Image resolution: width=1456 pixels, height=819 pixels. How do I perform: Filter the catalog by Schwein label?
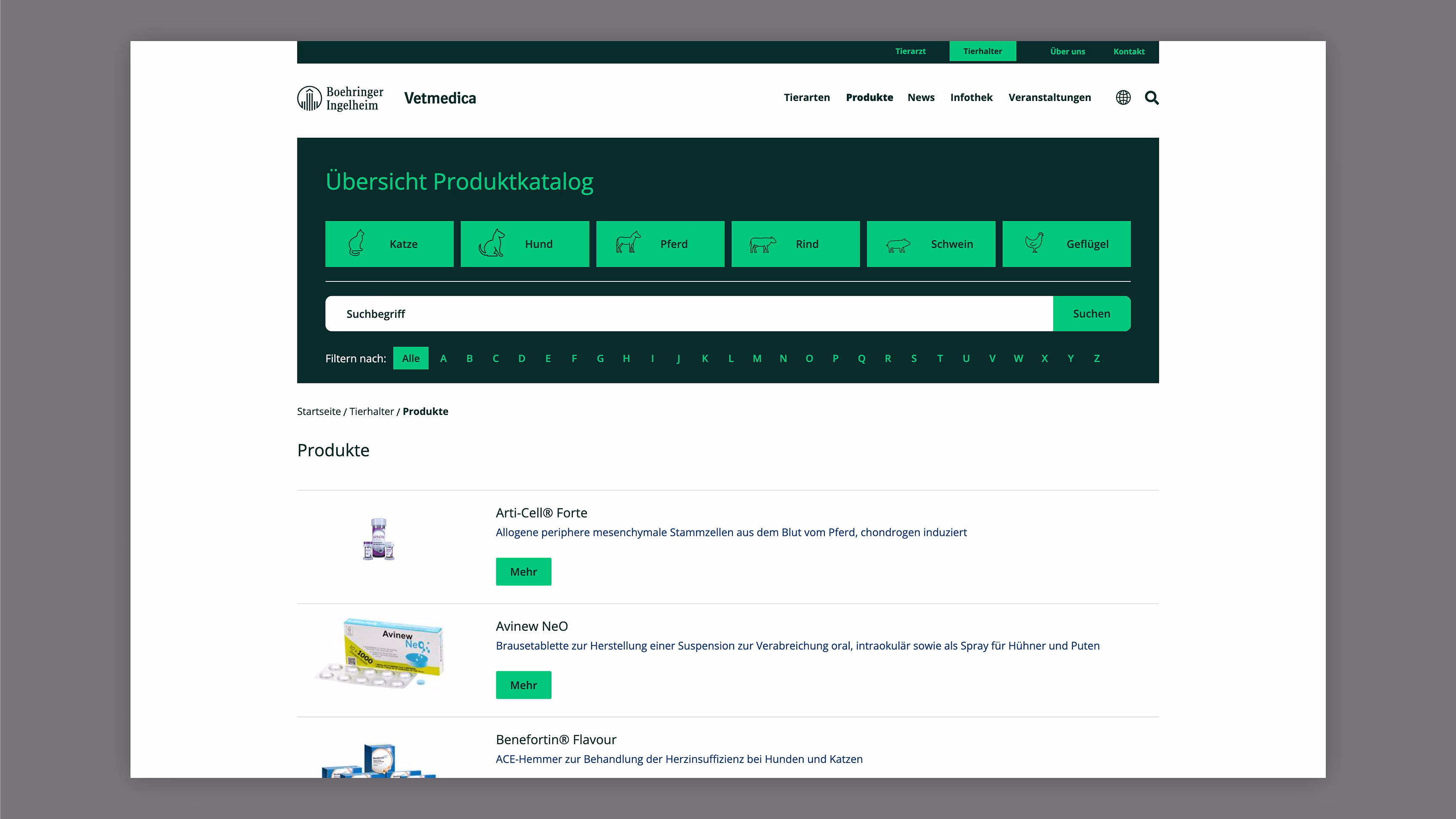pyautogui.click(x=952, y=244)
